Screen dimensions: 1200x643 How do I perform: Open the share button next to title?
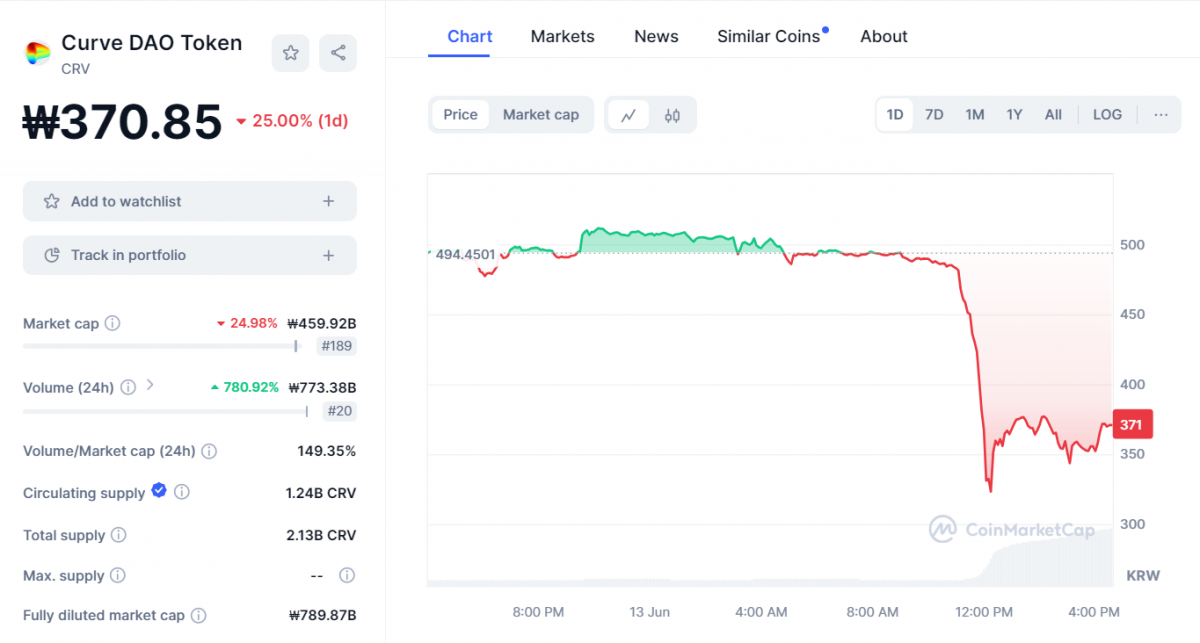point(338,53)
